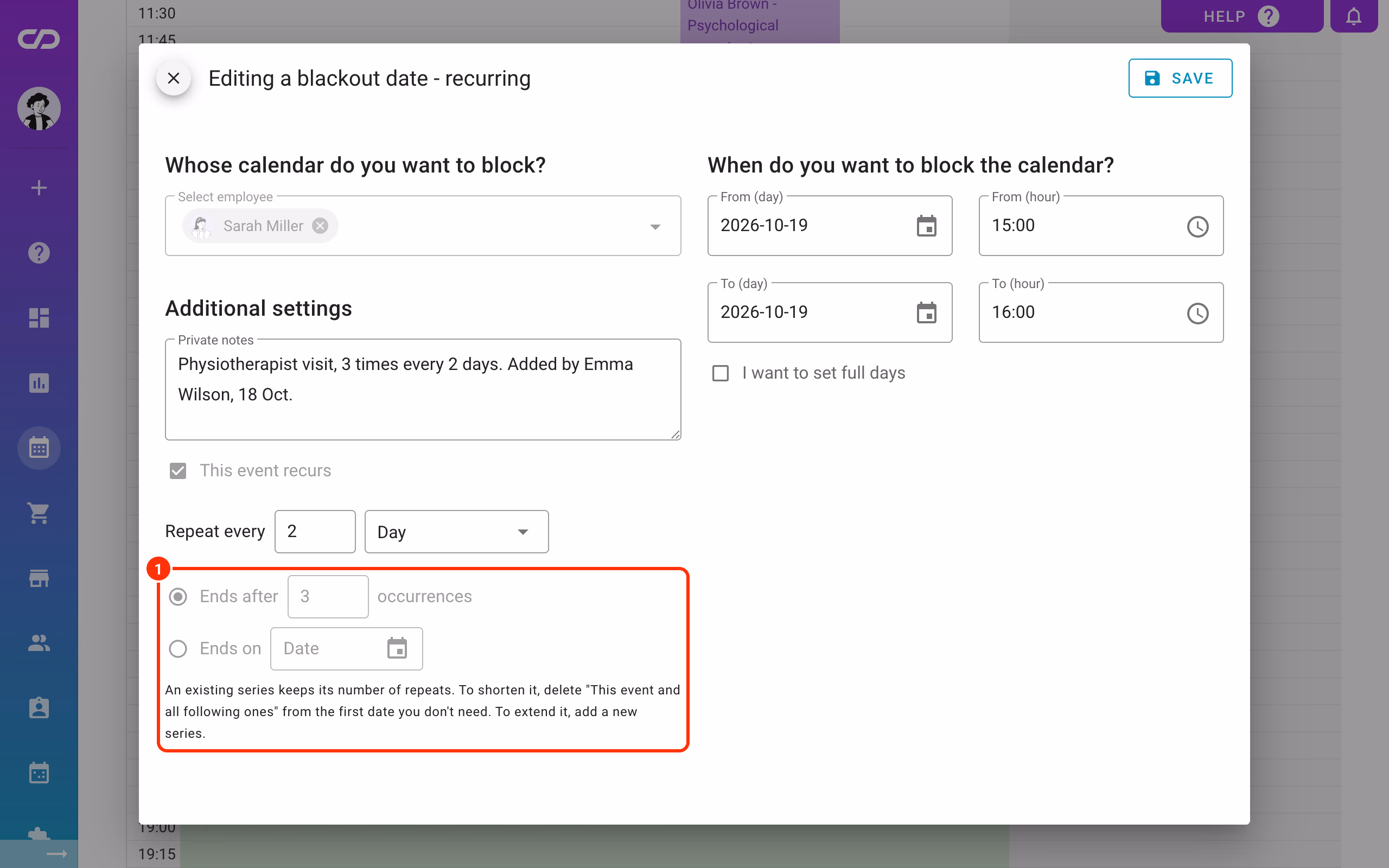Image resolution: width=1389 pixels, height=868 pixels.
Task: Open the dashboard grid sidebar icon
Action: pos(39,317)
